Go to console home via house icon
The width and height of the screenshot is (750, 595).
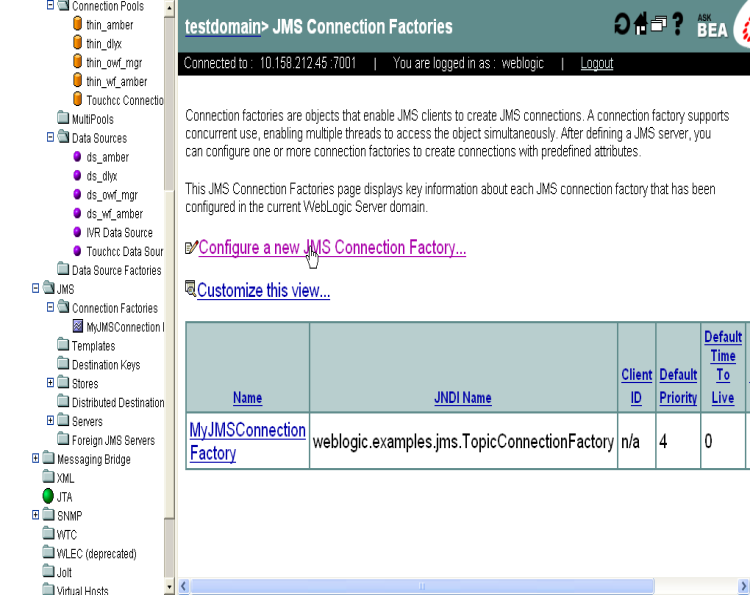tap(641, 23)
